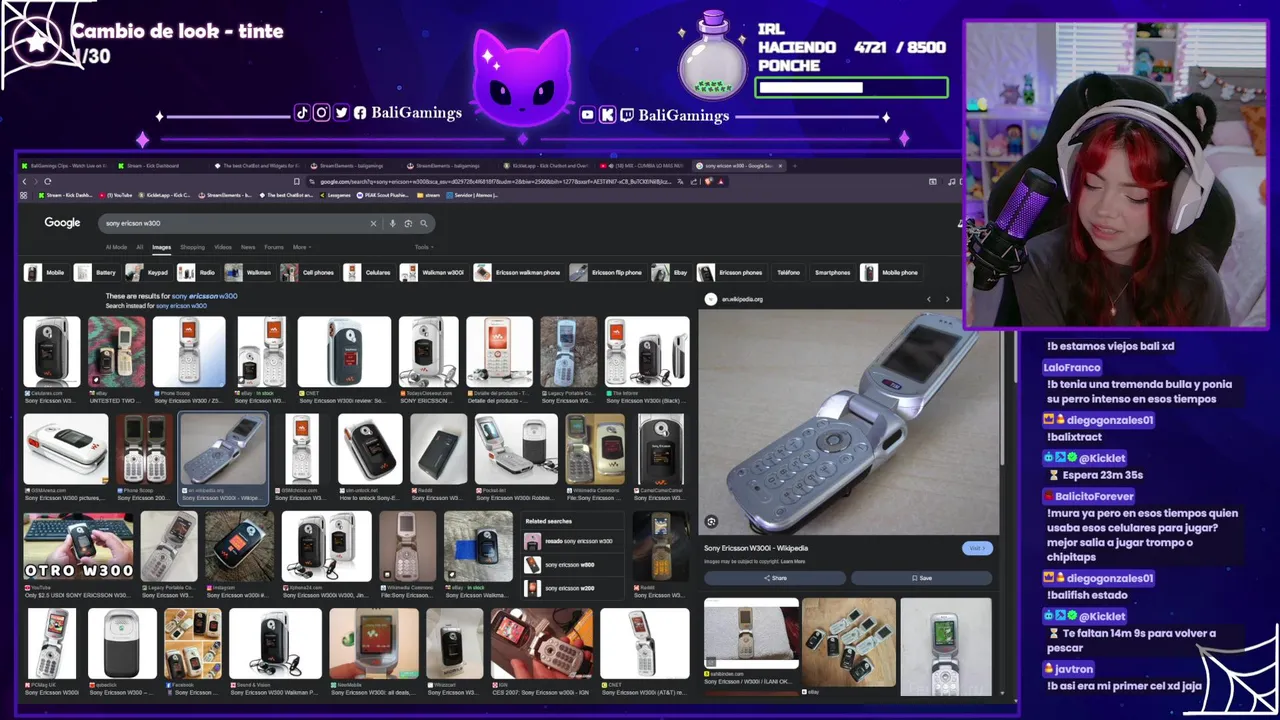
Task: Search inside image with lens icon on preview
Action: coord(711,521)
